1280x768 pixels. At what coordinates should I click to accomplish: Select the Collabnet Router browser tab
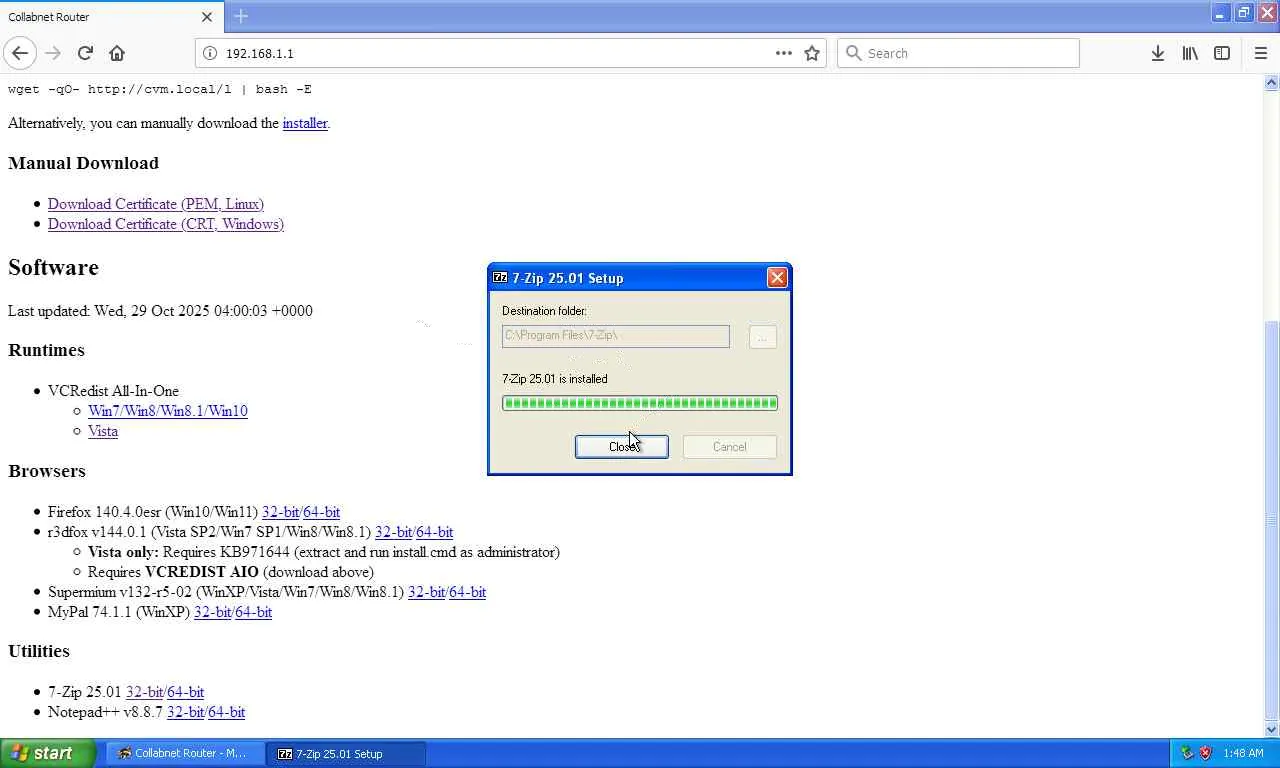(111, 17)
